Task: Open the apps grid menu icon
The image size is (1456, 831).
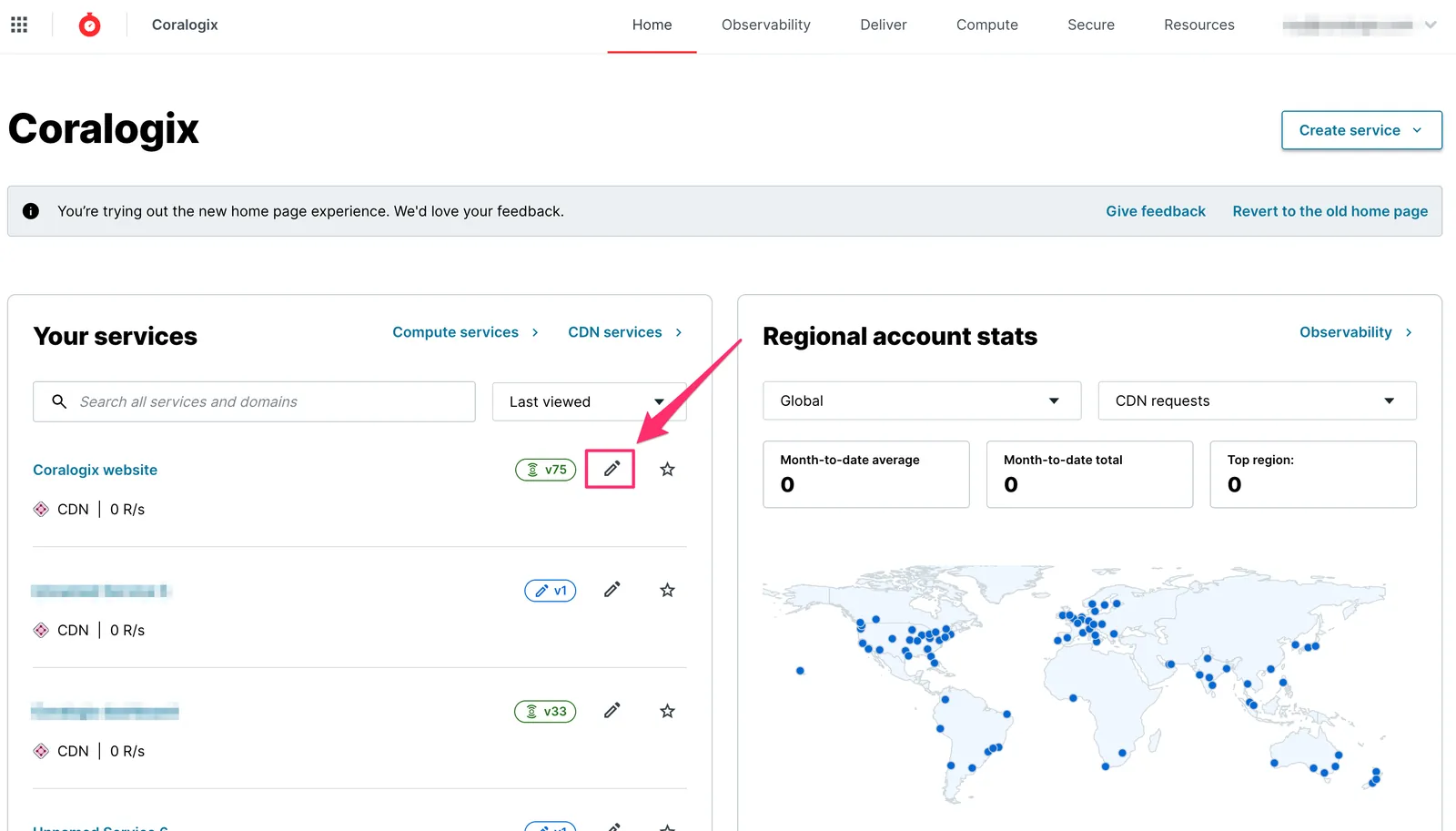Action: [19, 25]
